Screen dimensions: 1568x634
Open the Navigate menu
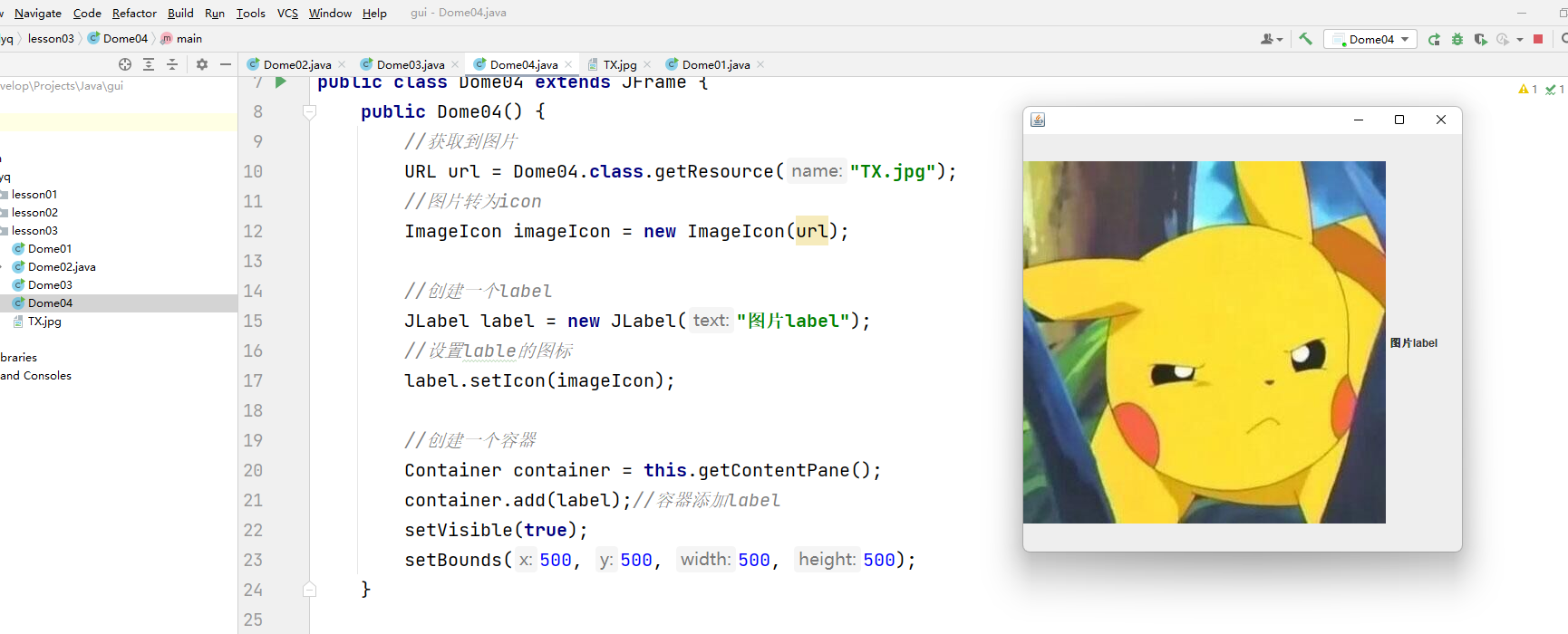(38, 13)
